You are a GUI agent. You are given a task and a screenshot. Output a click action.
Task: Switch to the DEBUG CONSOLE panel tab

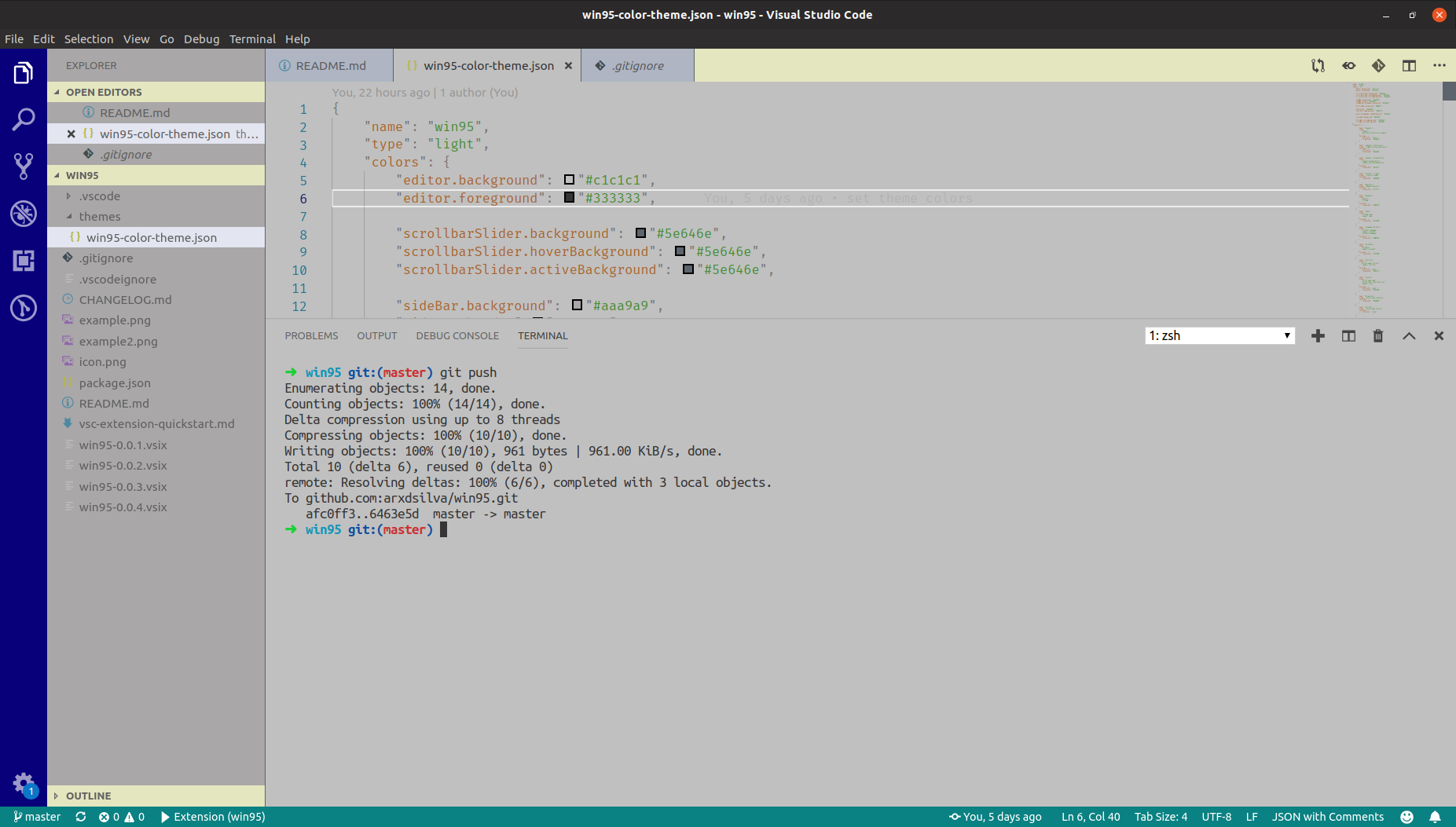click(x=457, y=336)
